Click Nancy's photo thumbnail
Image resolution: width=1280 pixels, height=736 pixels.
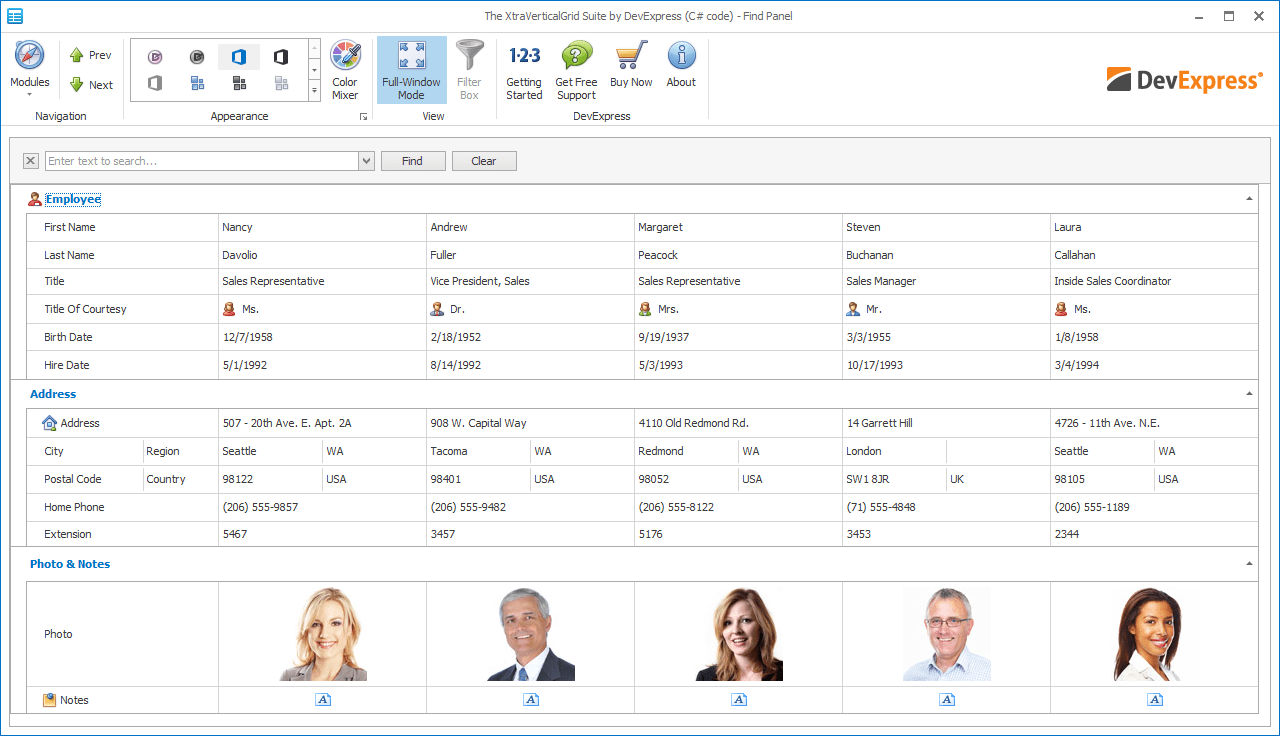point(323,634)
